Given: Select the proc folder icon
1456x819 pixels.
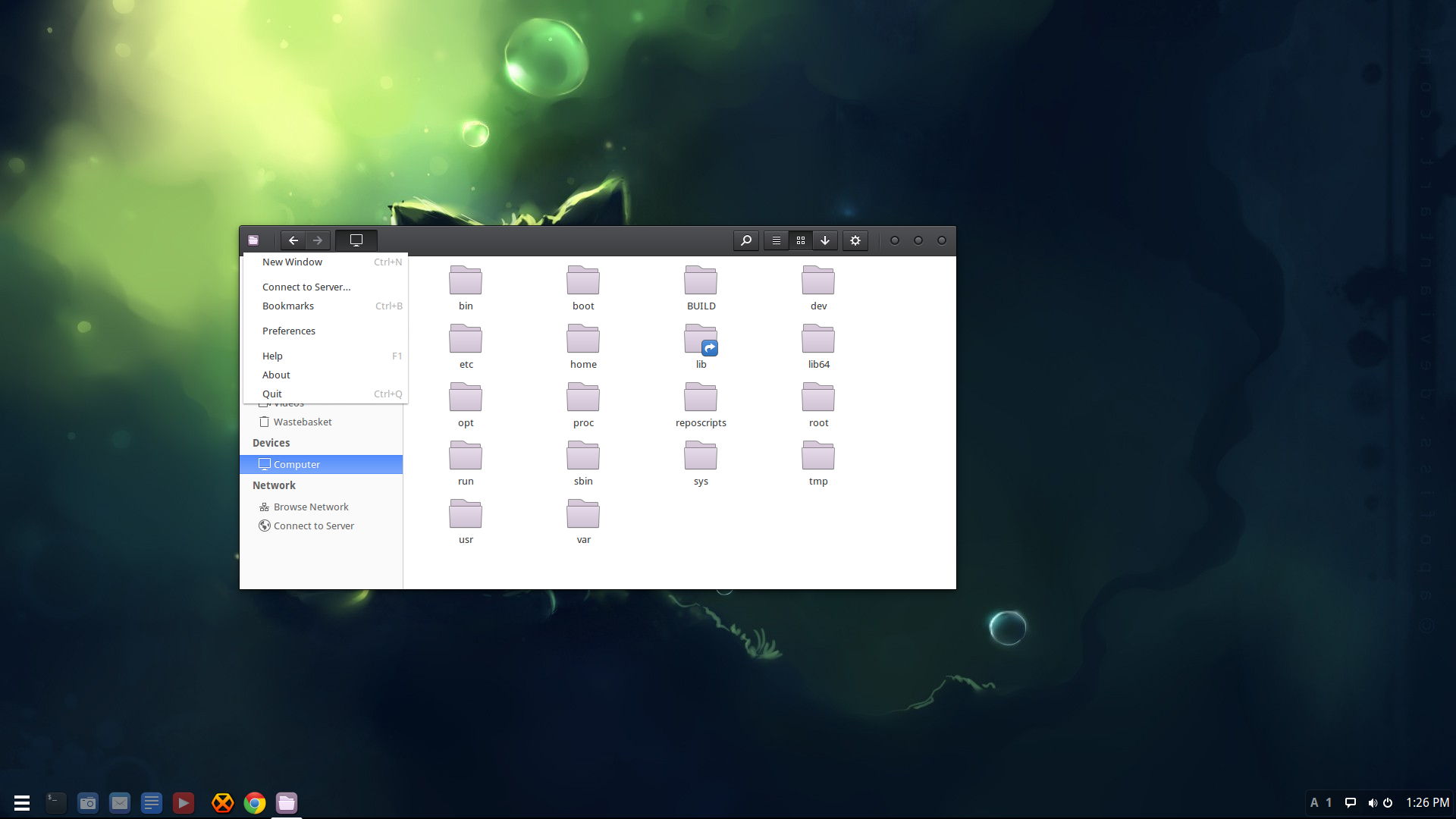Looking at the screenshot, I should pyautogui.click(x=583, y=397).
